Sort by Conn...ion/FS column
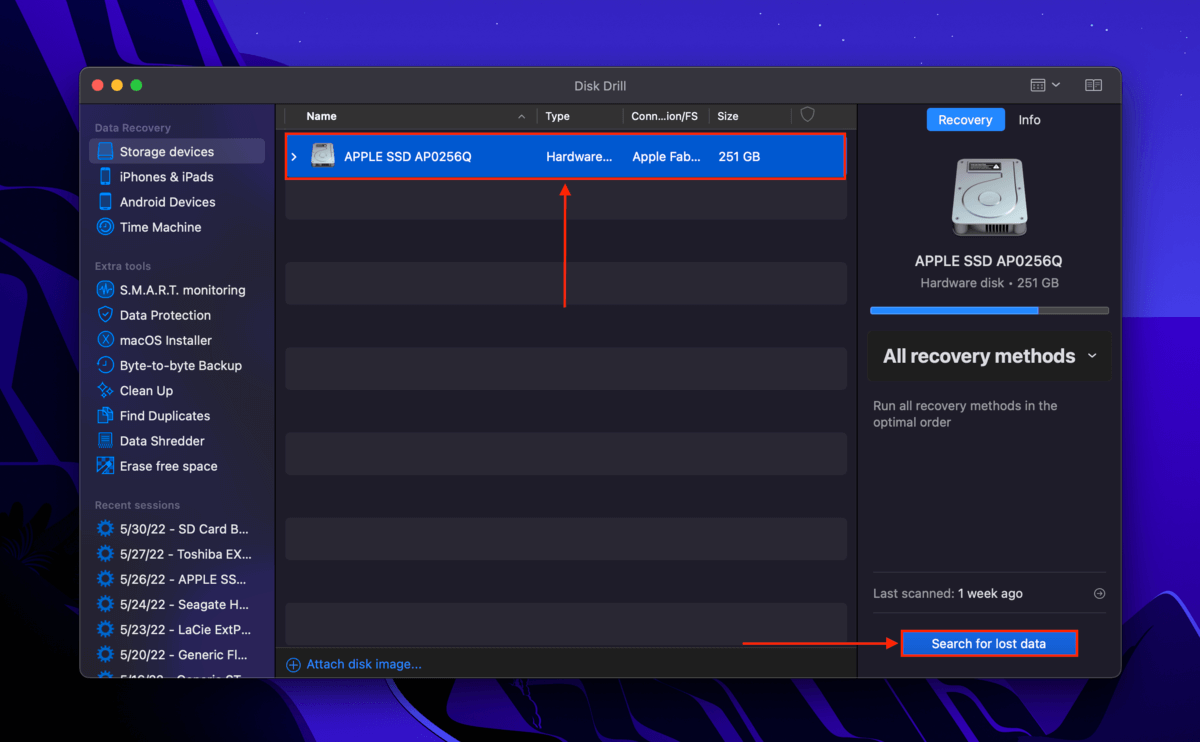1200x742 pixels. point(665,116)
